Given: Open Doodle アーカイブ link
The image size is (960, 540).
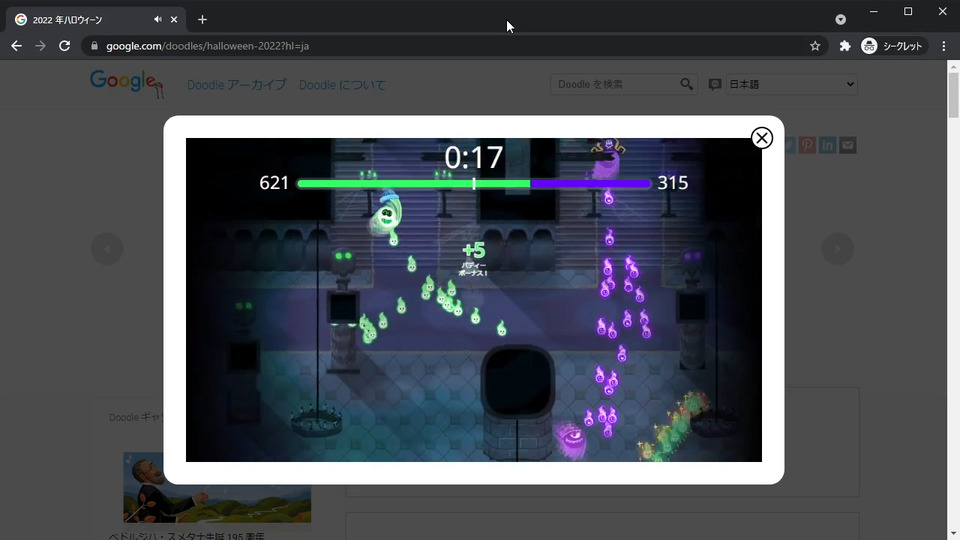Looking at the screenshot, I should 236,84.
